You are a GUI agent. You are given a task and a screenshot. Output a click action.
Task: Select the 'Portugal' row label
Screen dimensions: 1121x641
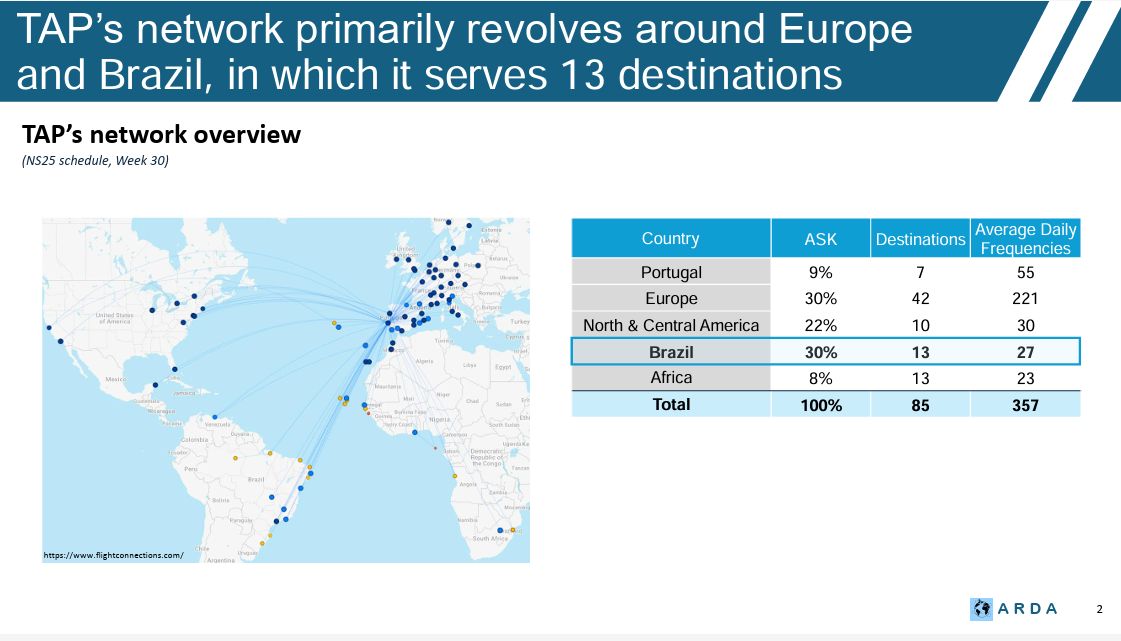[671, 272]
